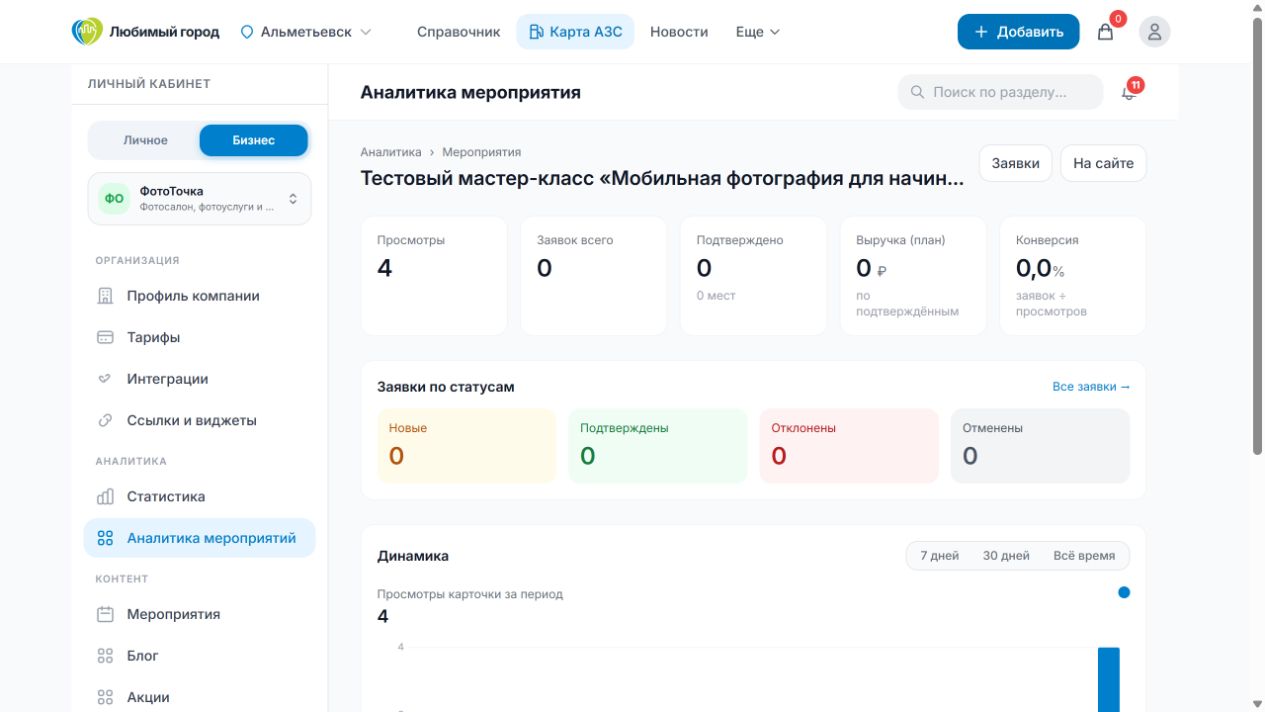Click the На сайте button
Viewport: 1265px width, 712px height.
[1103, 163]
